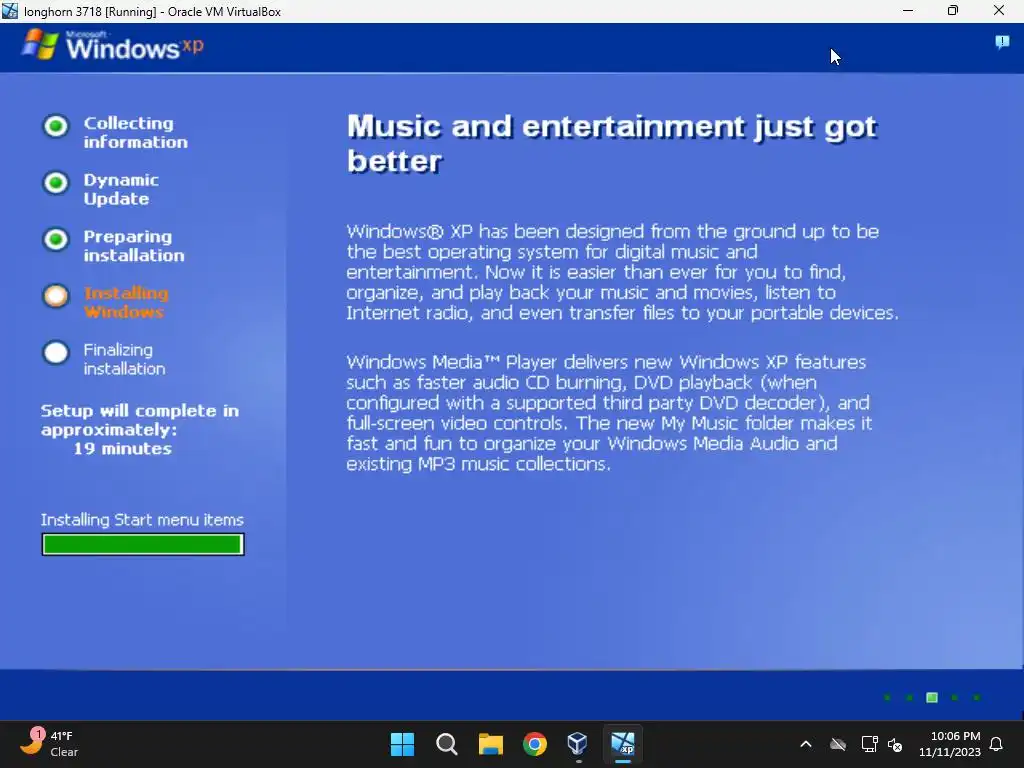The width and height of the screenshot is (1024, 768).
Task: Restore down the VirtualBox window
Action: pyautogui.click(x=953, y=10)
